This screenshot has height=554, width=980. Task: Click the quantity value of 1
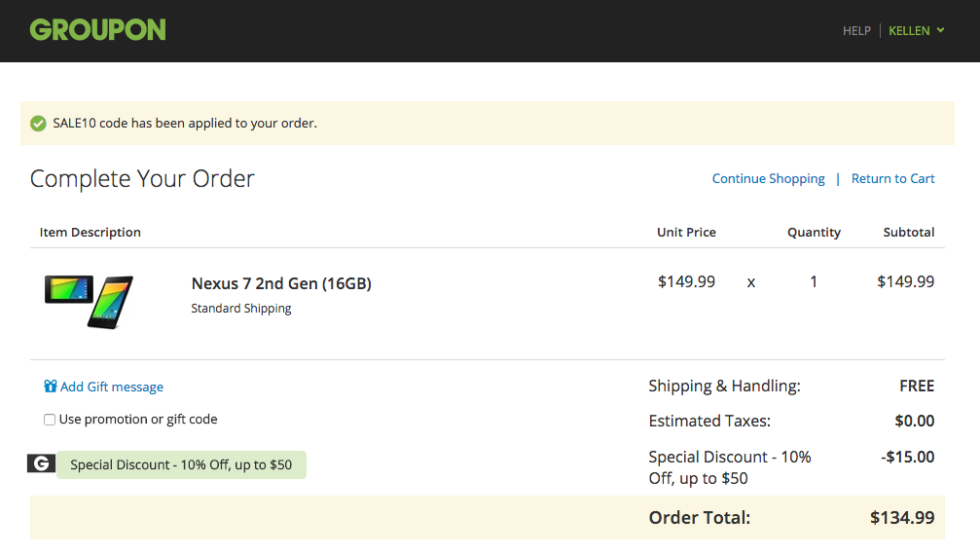[813, 282]
